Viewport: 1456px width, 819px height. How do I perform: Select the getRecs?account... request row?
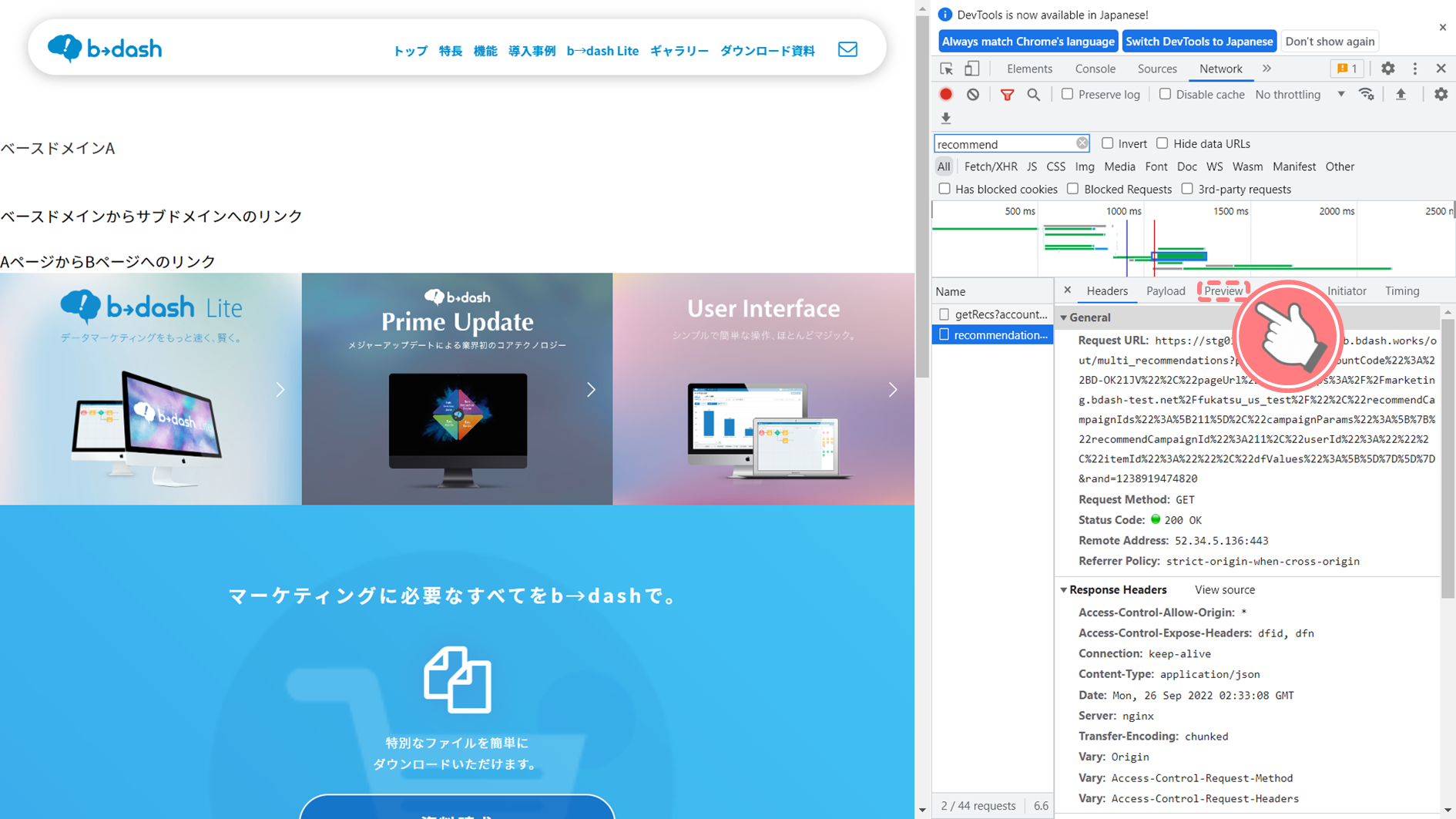[992, 314]
